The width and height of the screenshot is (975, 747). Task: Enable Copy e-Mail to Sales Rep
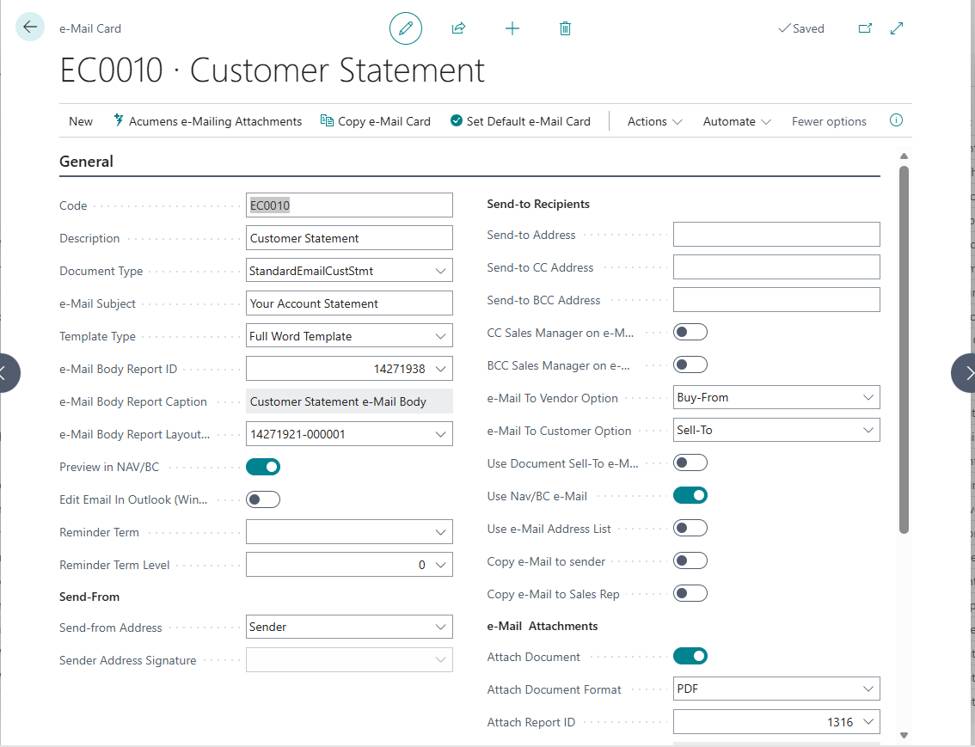click(x=690, y=593)
